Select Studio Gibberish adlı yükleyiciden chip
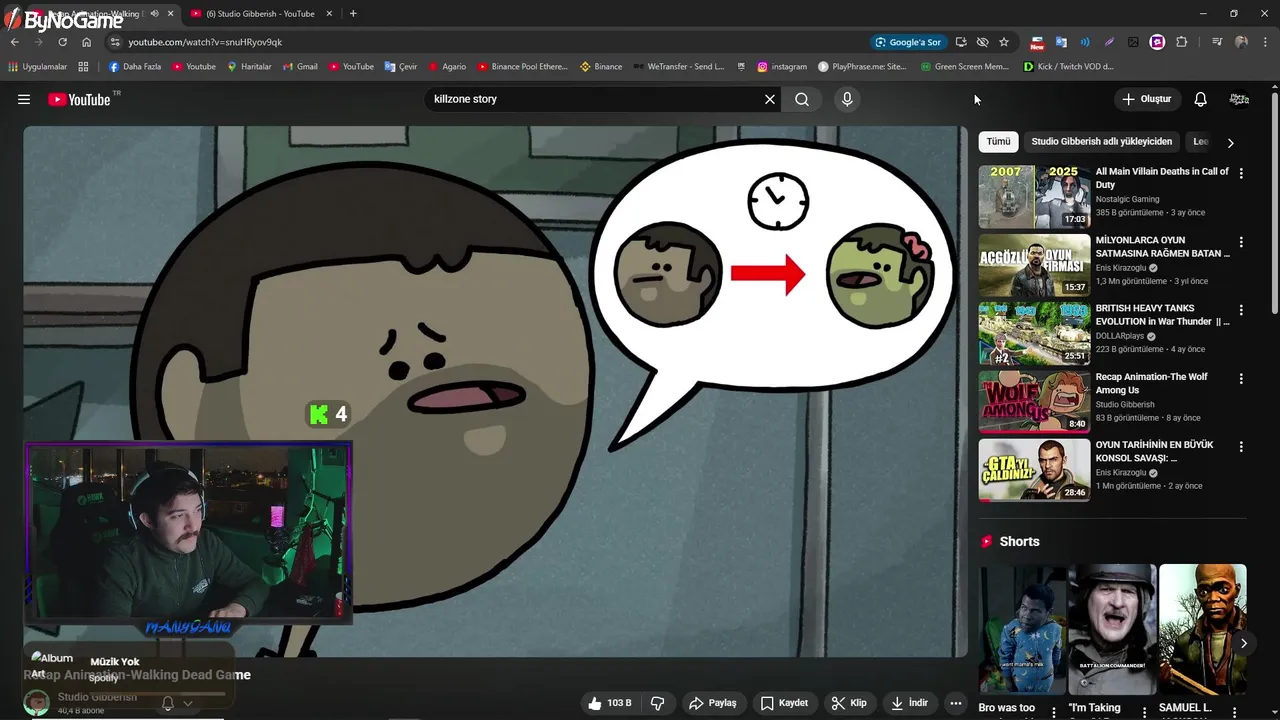Image resolution: width=1280 pixels, height=720 pixels. pyautogui.click(x=1101, y=142)
